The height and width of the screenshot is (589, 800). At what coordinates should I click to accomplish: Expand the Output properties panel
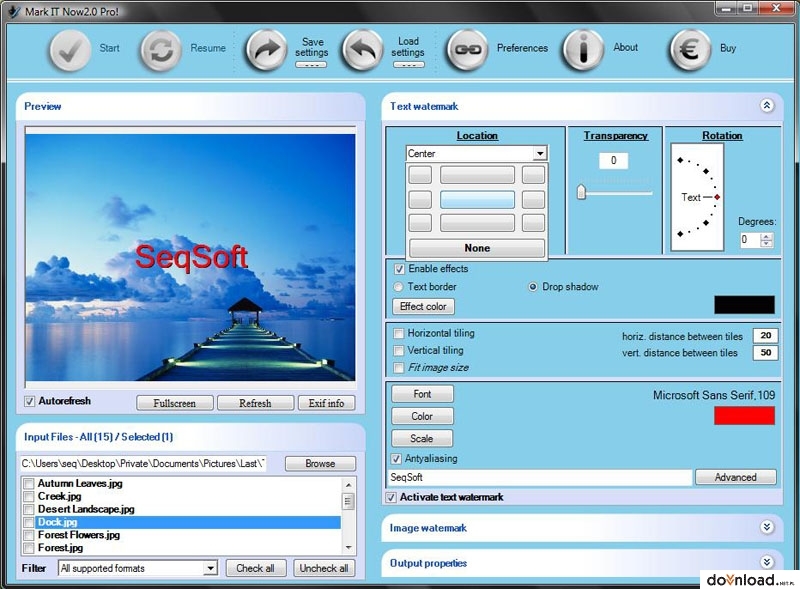coord(766,562)
